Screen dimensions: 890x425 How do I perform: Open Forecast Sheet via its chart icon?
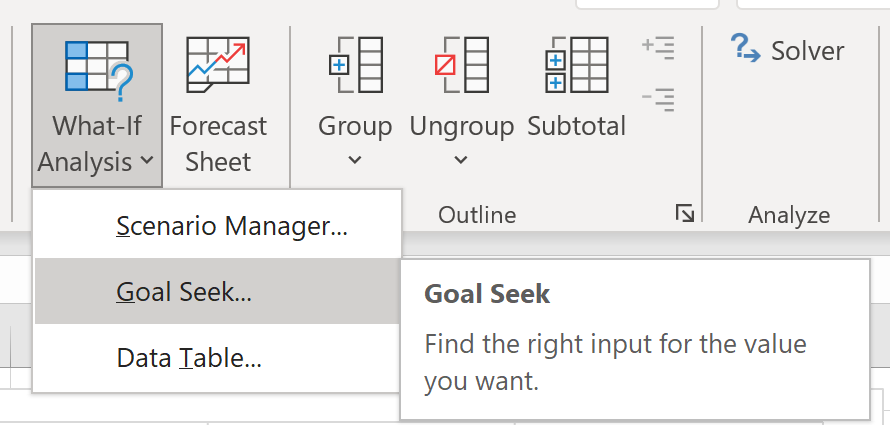pyautogui.click(x=218, y=65)
